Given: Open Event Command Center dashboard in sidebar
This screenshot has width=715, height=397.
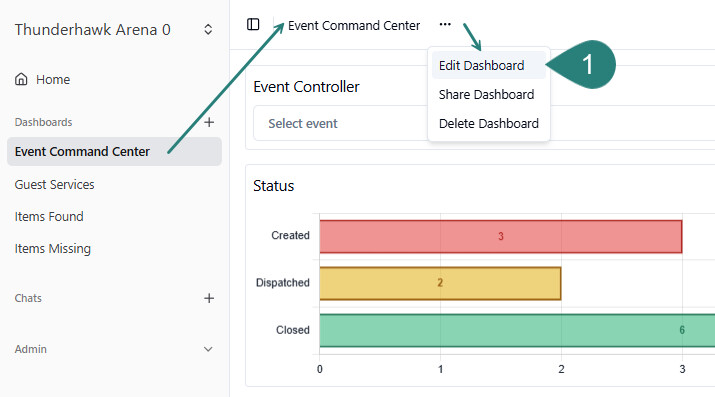Looking at the screenshot, I should click(x=114, y=151).
